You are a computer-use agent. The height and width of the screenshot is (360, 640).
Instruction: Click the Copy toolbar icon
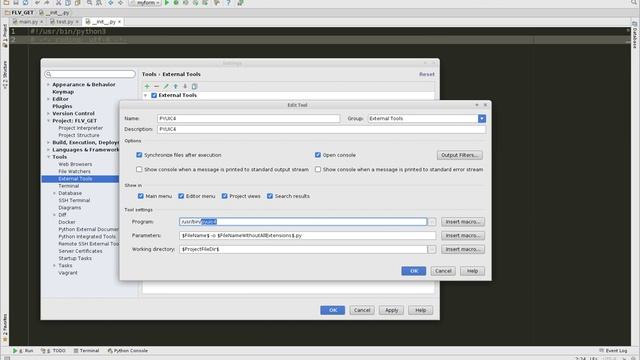(x=68, y=2)
